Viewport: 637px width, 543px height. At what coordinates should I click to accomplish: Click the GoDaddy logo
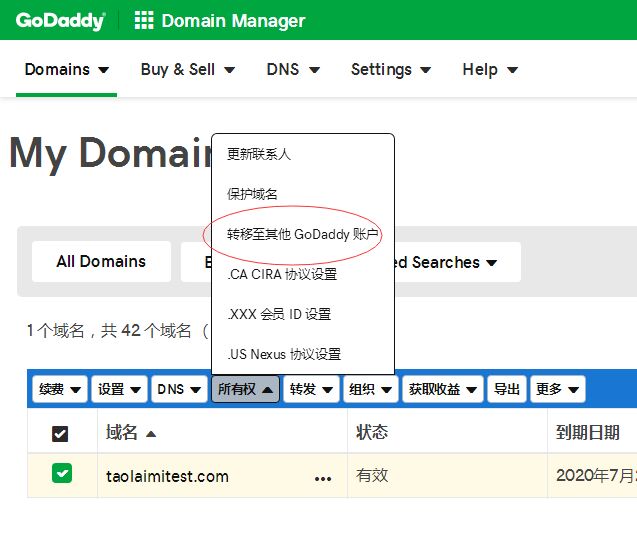(60, 20)
